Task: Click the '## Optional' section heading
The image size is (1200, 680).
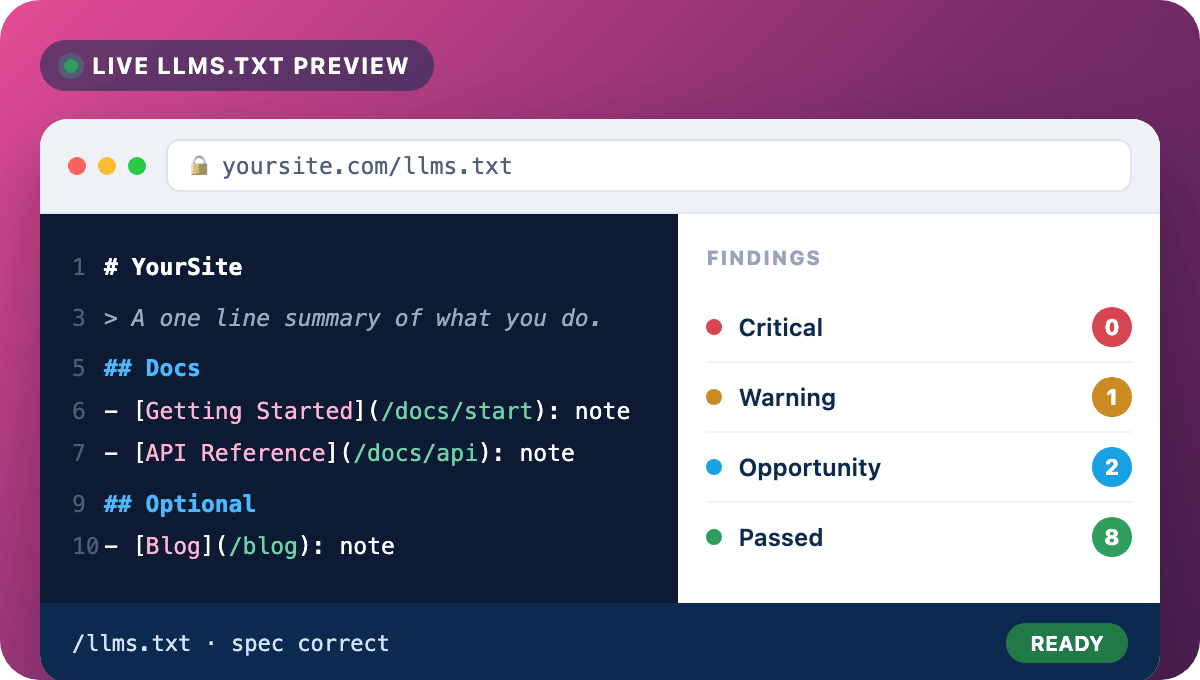Action: pyautogui.click(x=180, y=503)
